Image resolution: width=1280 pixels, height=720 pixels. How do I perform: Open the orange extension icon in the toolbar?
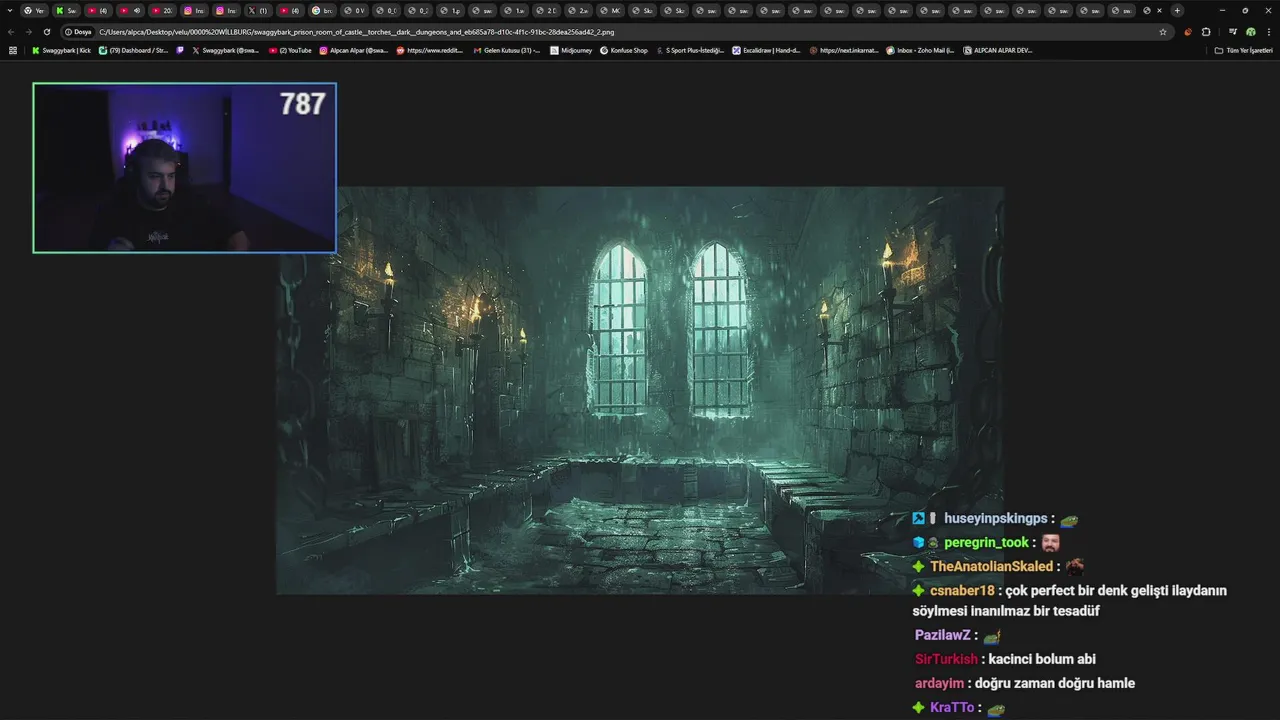(x=1188, y=32)
